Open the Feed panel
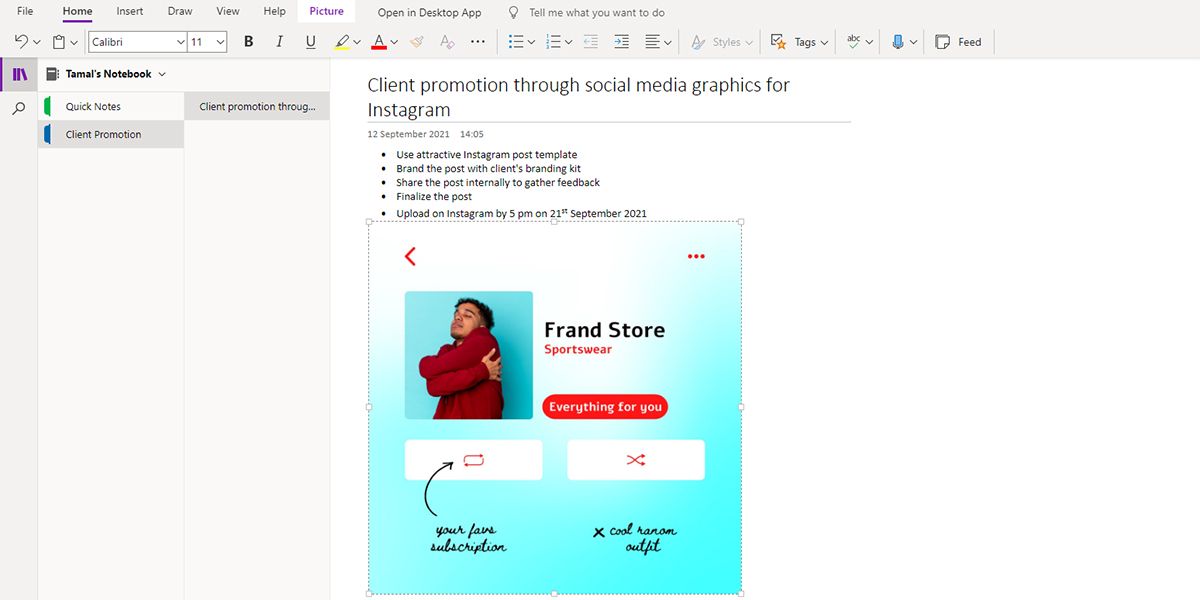The image size is (1200, 600). [957, 41]
